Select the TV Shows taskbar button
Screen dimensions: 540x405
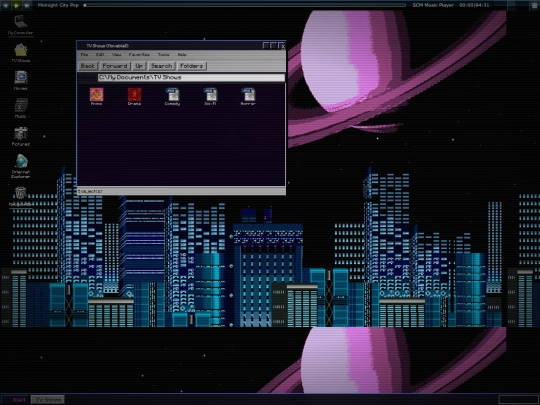(x=48, y=399)
